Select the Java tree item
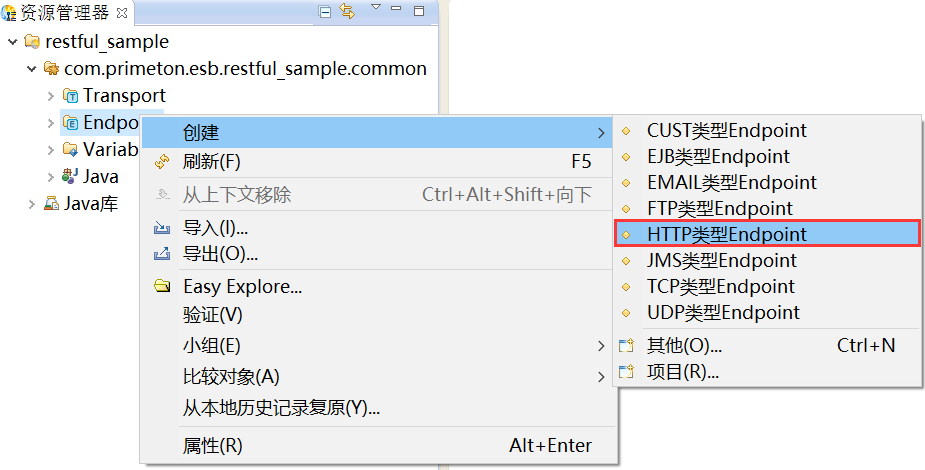This screenshot has width=925, height=470. [100, 177]
